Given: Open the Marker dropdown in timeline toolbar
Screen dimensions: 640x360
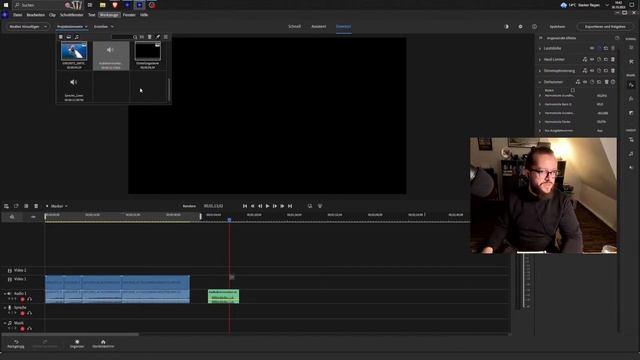Looking at the screenshot, I should tap(57, 206).
